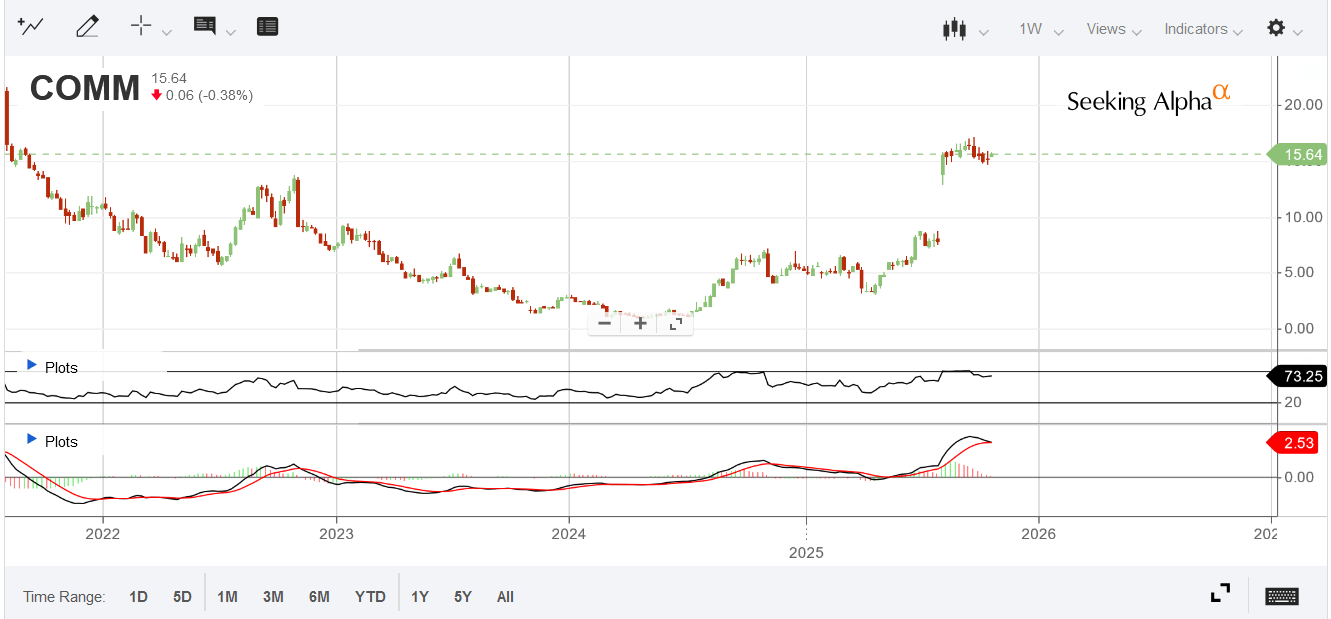Select the compare symbol tool
1331x619 pixels.
(x=30, y=26)
